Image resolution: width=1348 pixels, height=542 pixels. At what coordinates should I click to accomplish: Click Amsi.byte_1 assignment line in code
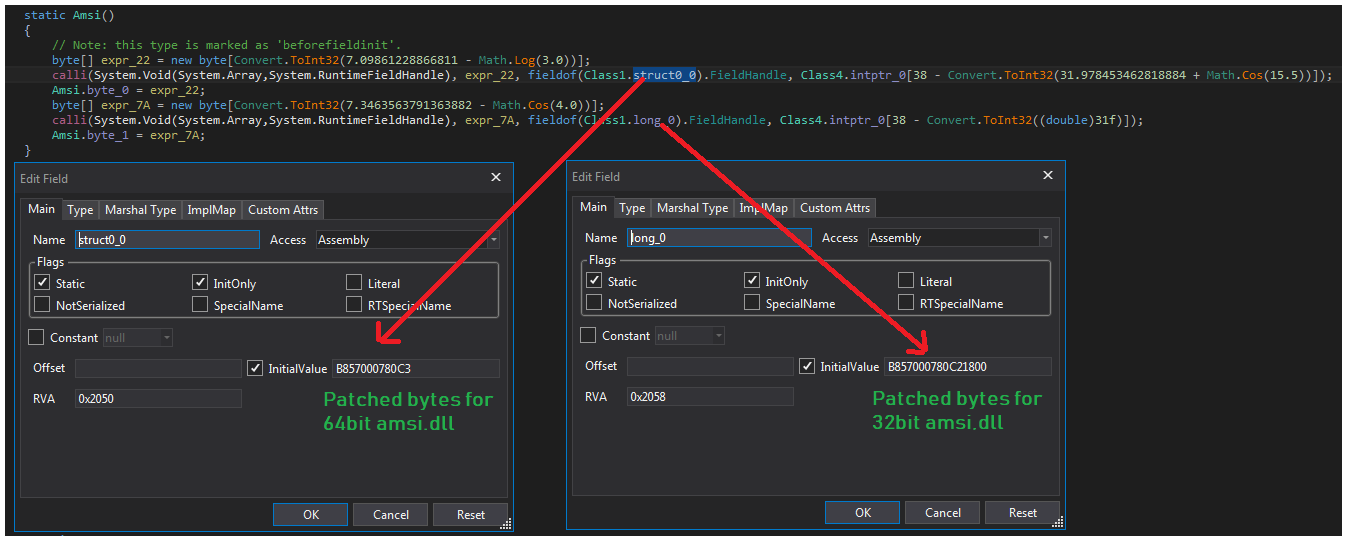tap(128, 135)
